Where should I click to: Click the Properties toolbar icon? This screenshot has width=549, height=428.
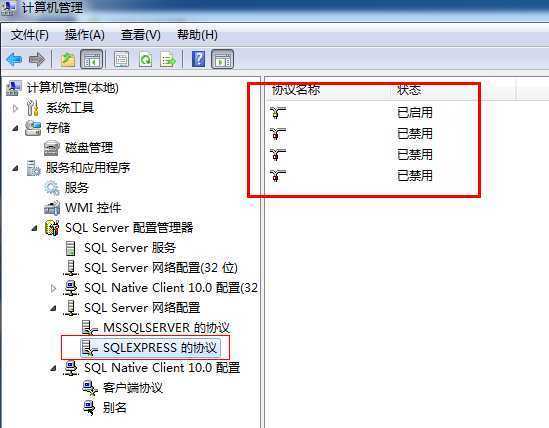[x=121, y=59]
